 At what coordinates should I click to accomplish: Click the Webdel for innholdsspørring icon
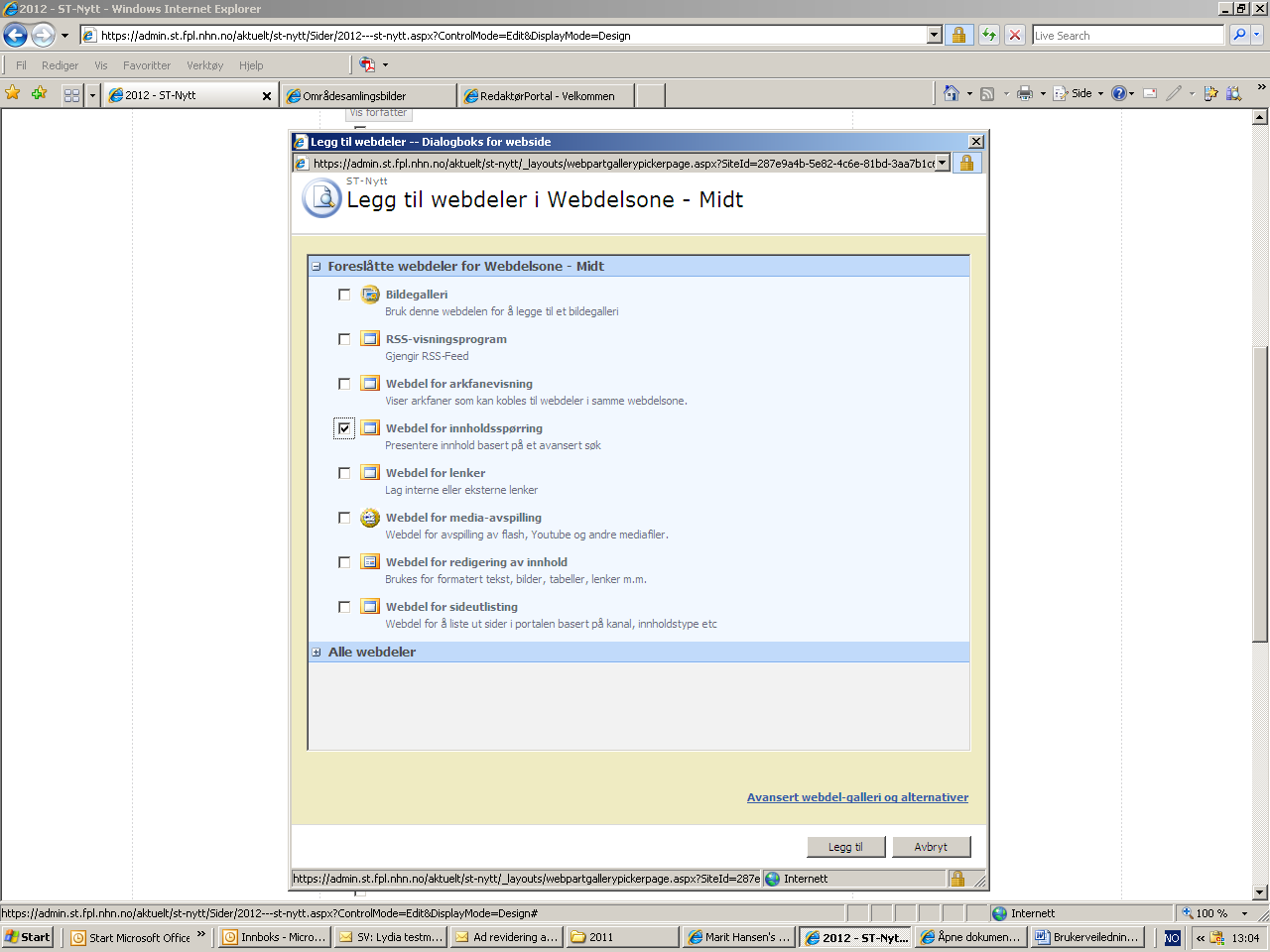[x=370, y=428]
